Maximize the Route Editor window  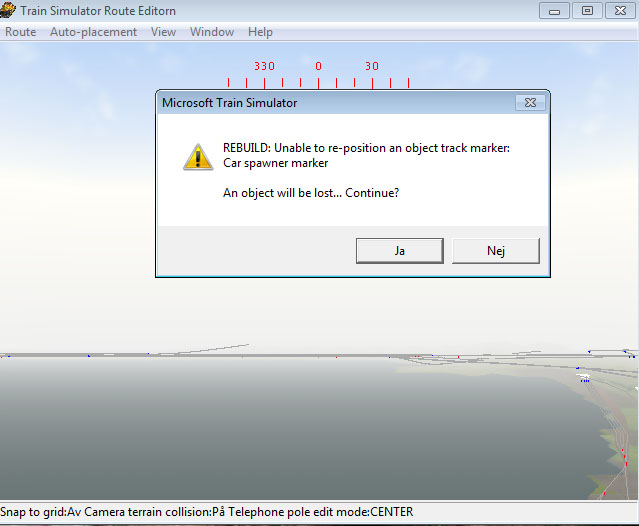[x=587, y=11]
